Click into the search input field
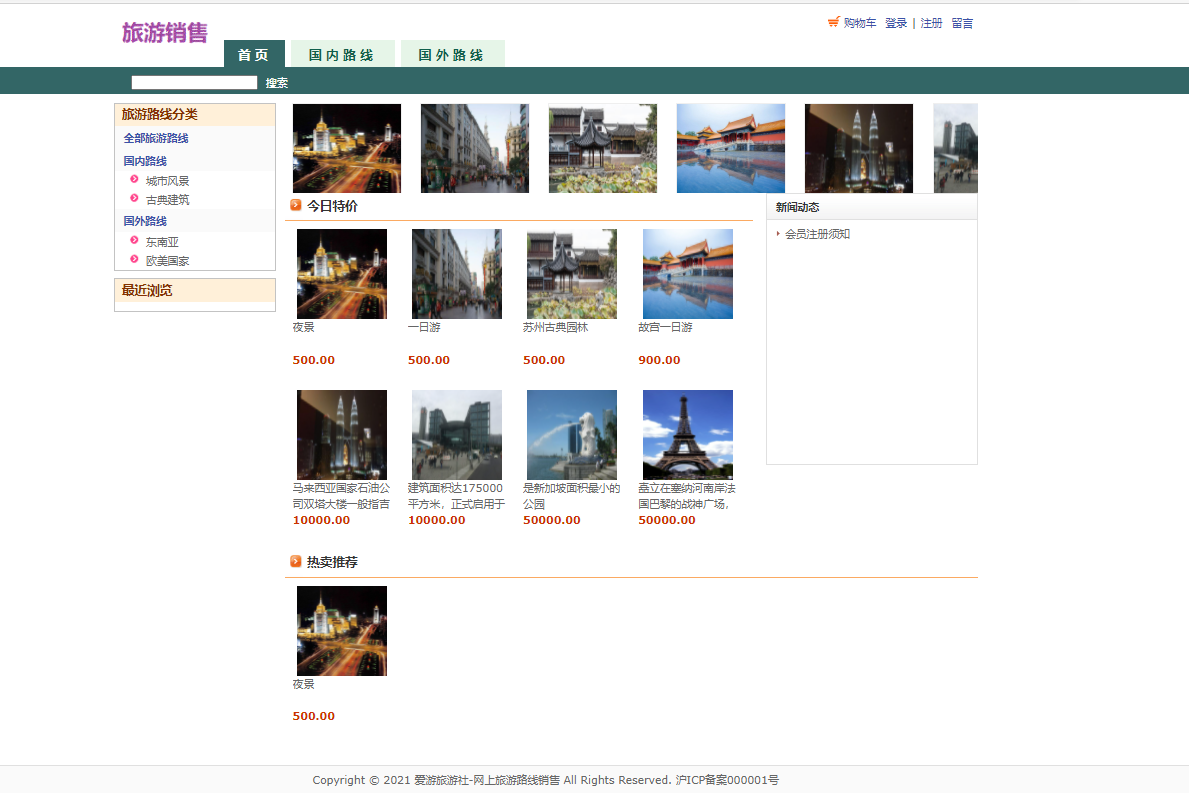This screenshot has height=805, width=1189. [193, 81]
